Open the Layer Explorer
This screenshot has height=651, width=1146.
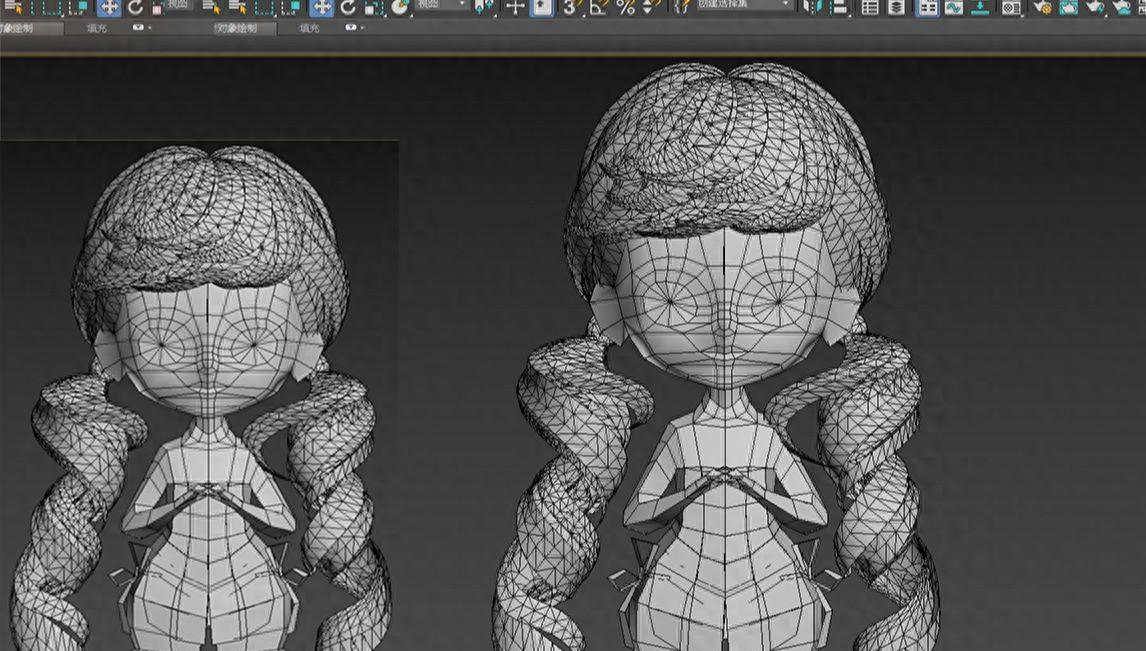coord(897,7)
